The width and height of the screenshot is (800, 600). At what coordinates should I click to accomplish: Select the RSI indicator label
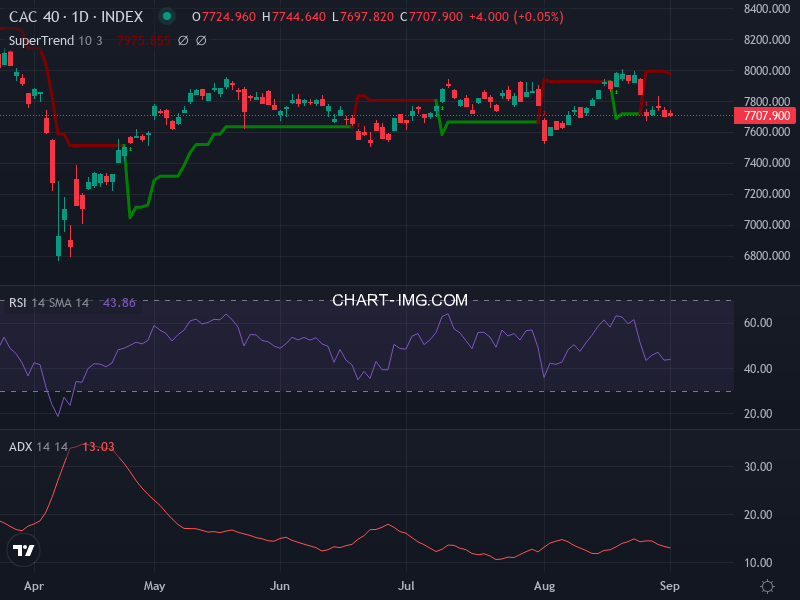pos(17,303)
